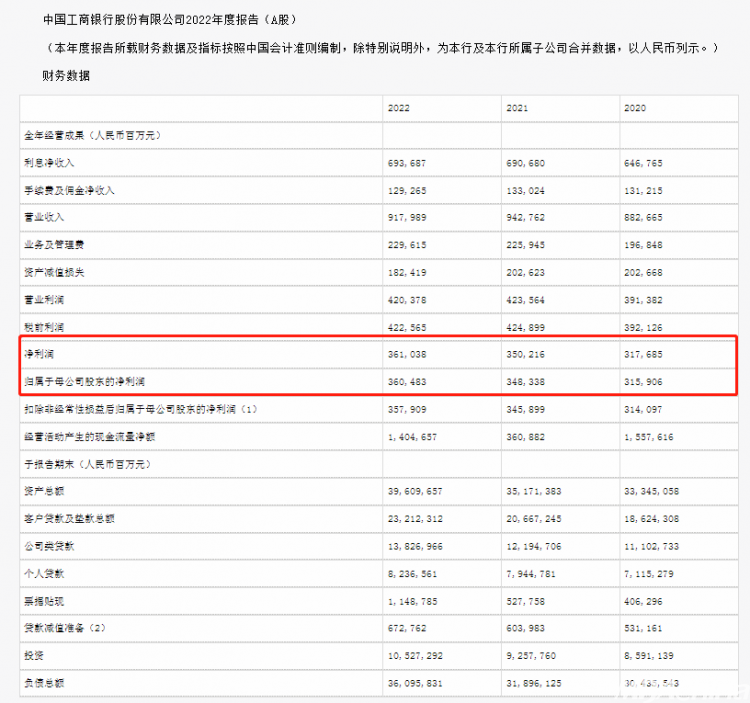Screen dimensions: 750x703
Task: Select the 个人贷款 row label
Action: [x=44, y=573]
